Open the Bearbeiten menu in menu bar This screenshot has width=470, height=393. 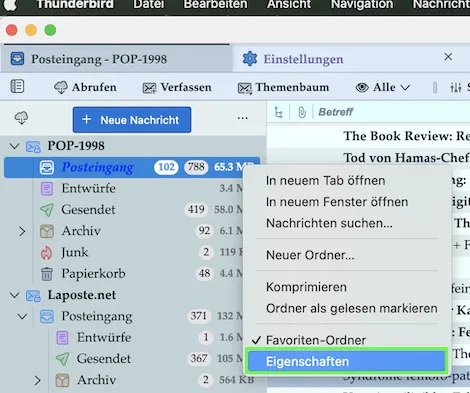coord(215,5)
